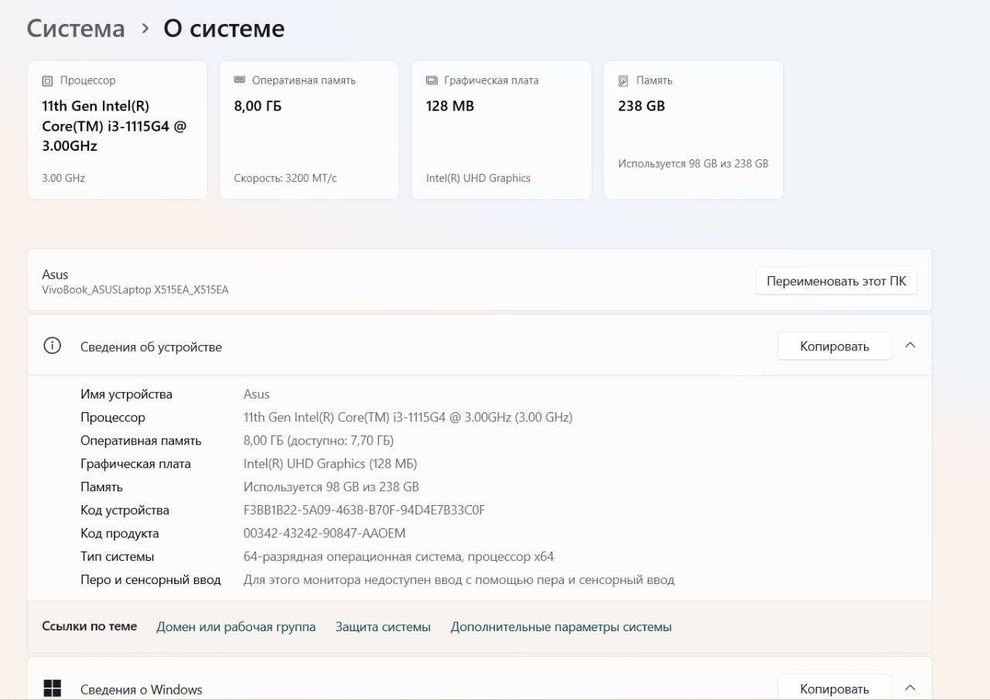Click the RAM icon in the Оперативная память card
Viewport: 990px width, 700px height.
(x=239, y=80)
